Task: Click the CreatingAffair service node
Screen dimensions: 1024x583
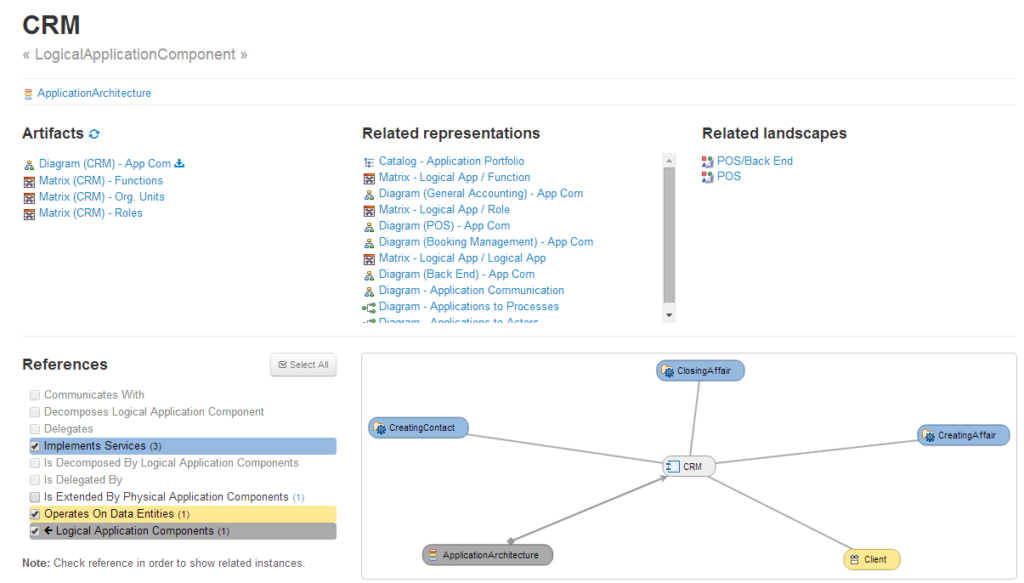Action: tap(964, 436)
